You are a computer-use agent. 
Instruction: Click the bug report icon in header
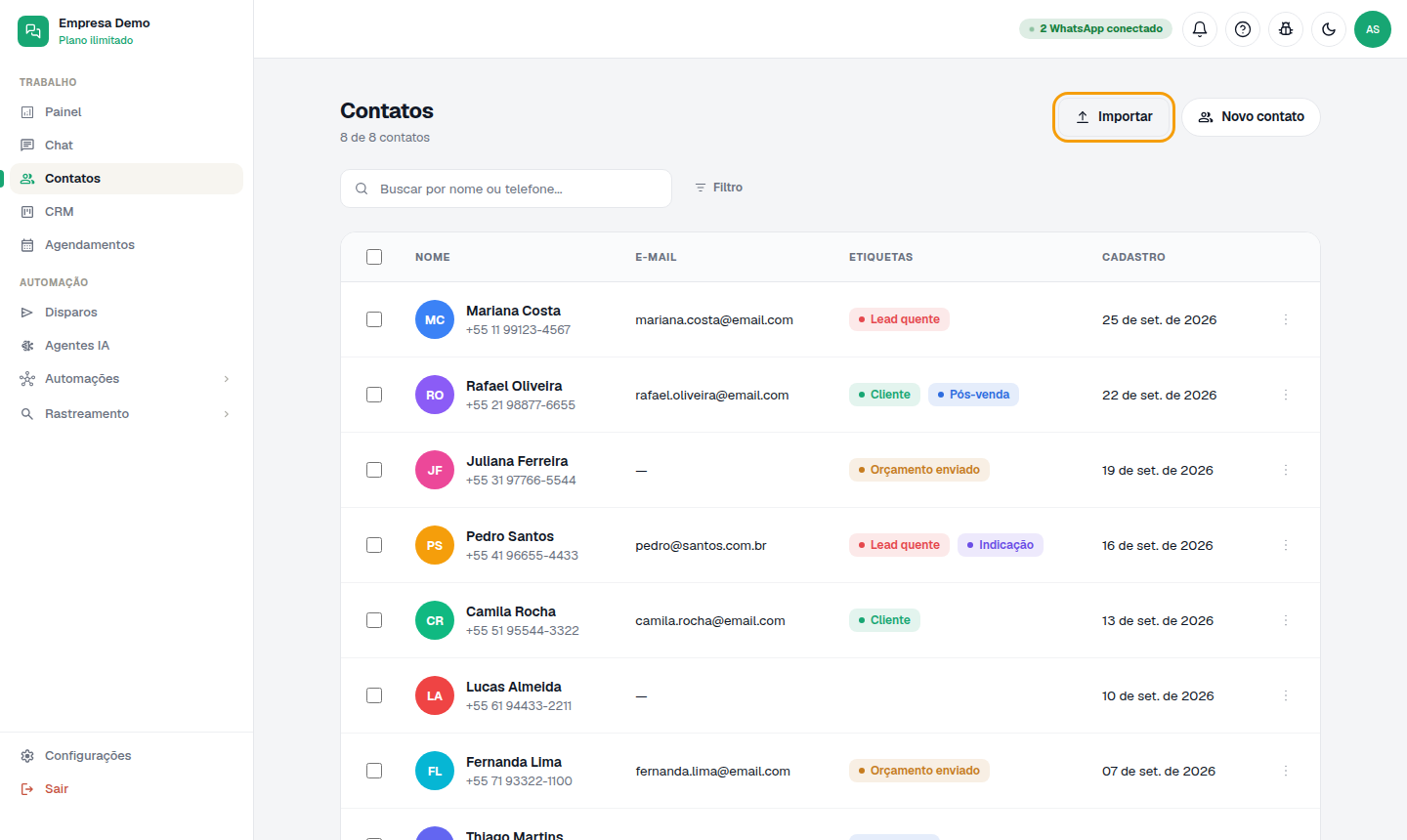tap(1286, 29)
